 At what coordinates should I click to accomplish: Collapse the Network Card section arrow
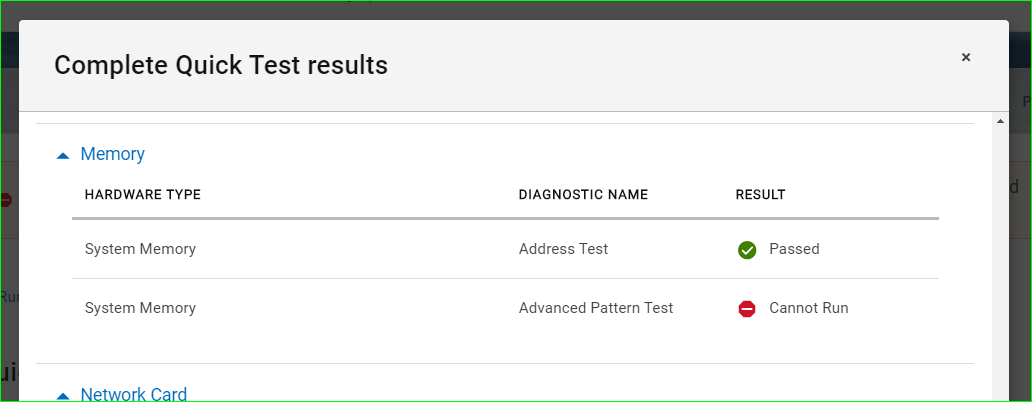tap(63, 396)
